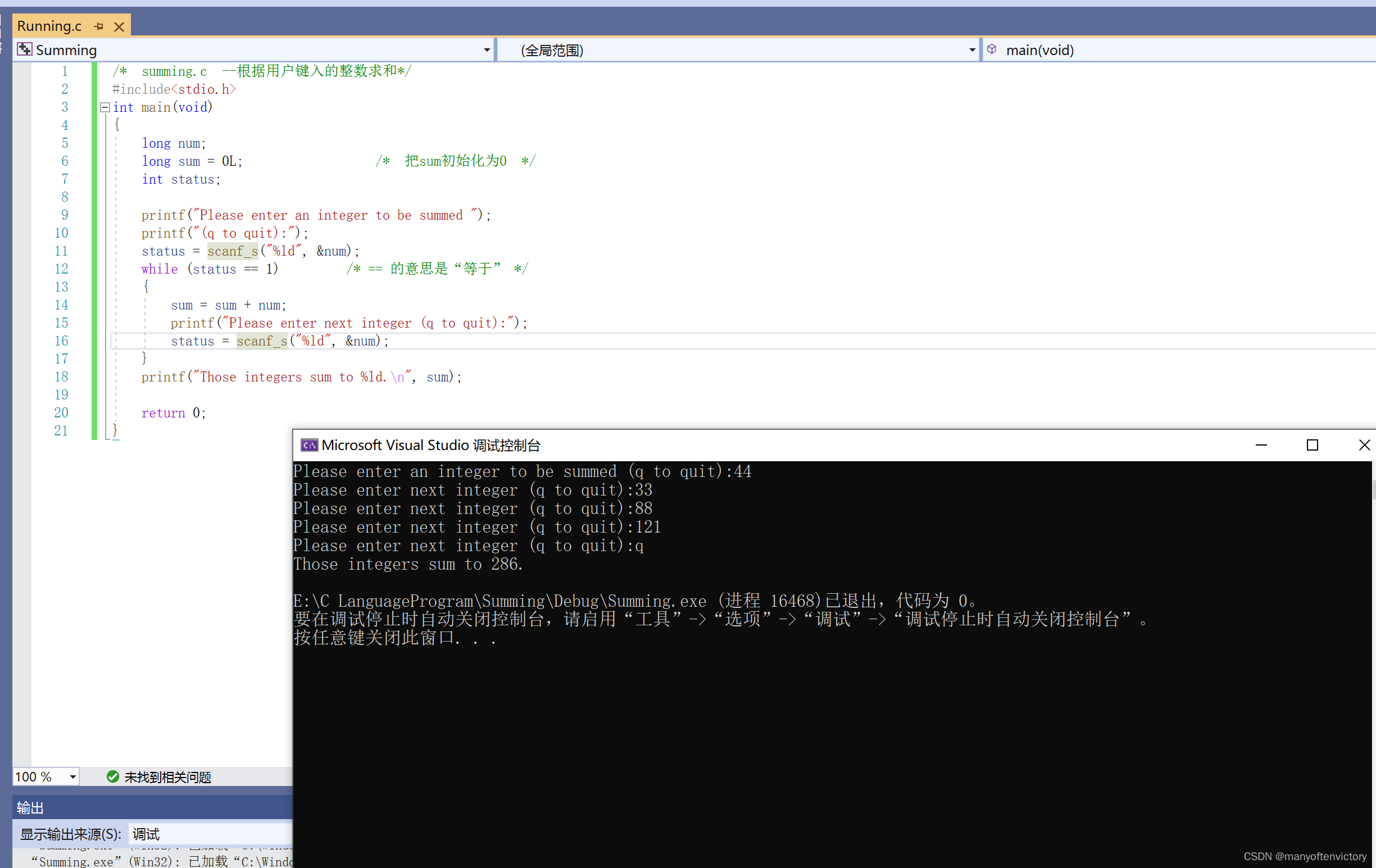Image resolution: width=1376 pixels, height=868 pixels.
Task: Close the Running.c tab
Action: click(x=119, y=26)
